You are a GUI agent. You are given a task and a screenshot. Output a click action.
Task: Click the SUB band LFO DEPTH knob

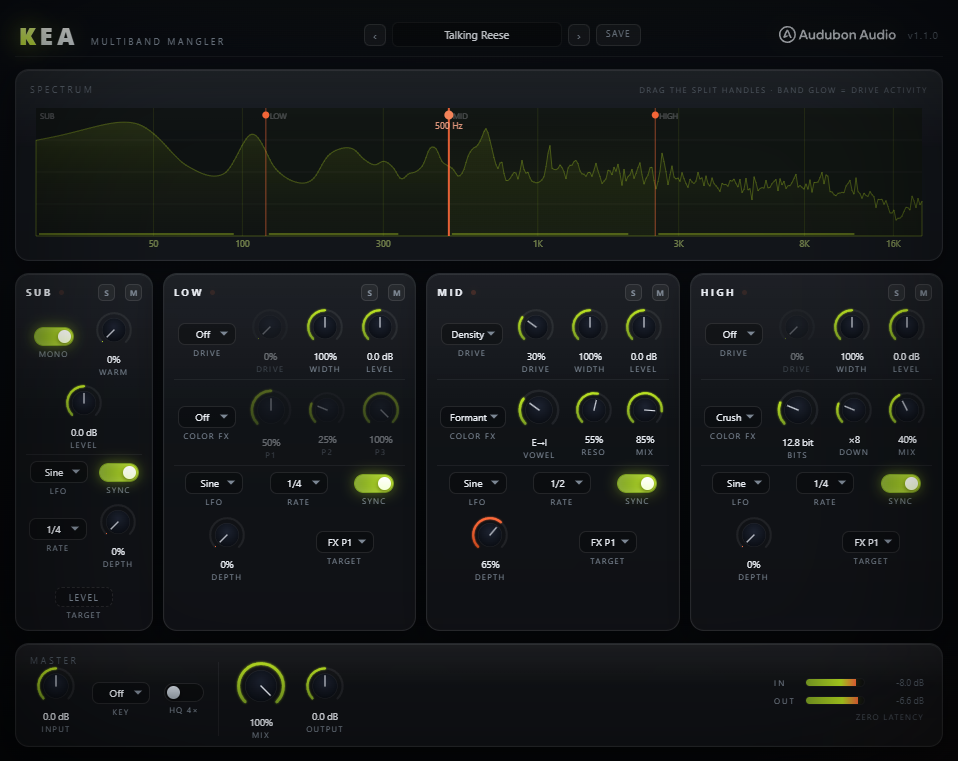(117, 522)
